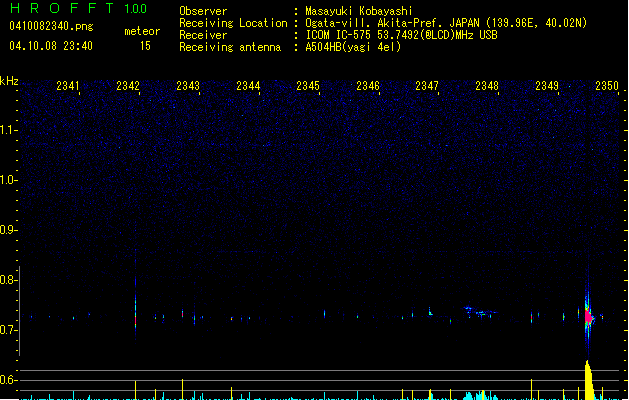Click the Ogata-vill. Akita-Pref. JAPAN location text

(x=392, y=23)
